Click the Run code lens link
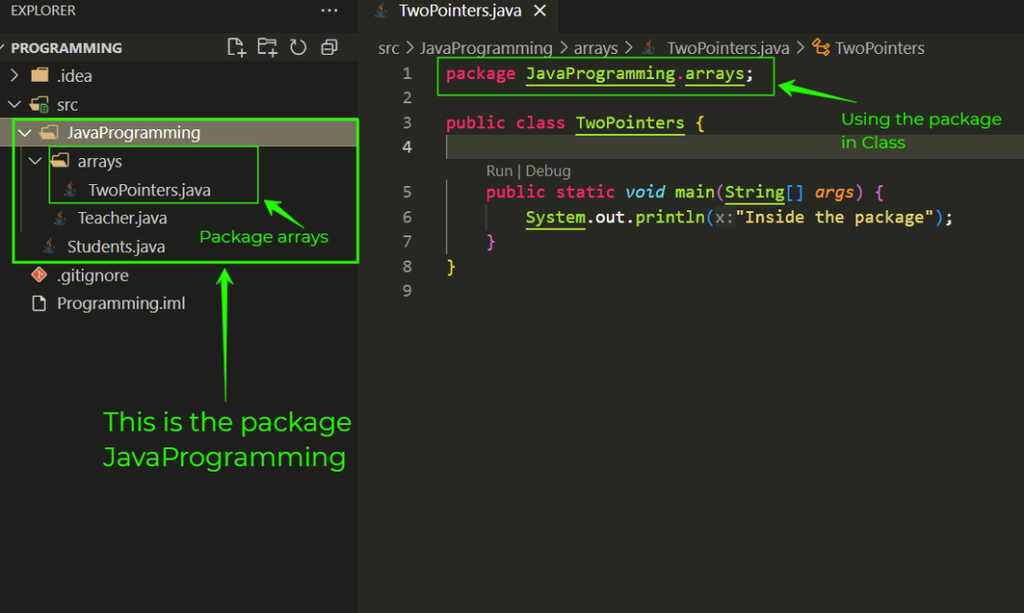 [x=499, y=171]
